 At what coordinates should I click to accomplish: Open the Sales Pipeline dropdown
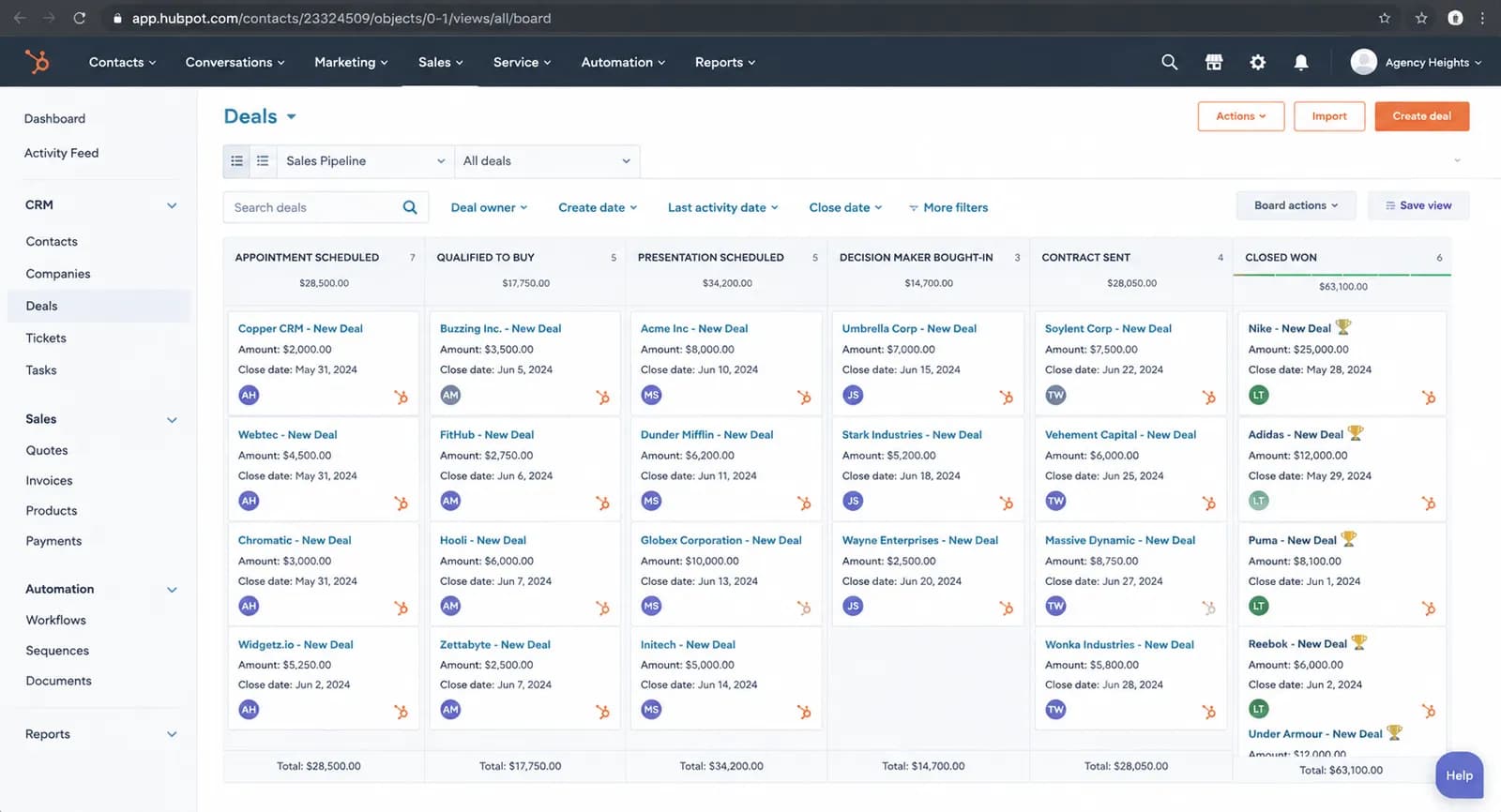[365, 161]
